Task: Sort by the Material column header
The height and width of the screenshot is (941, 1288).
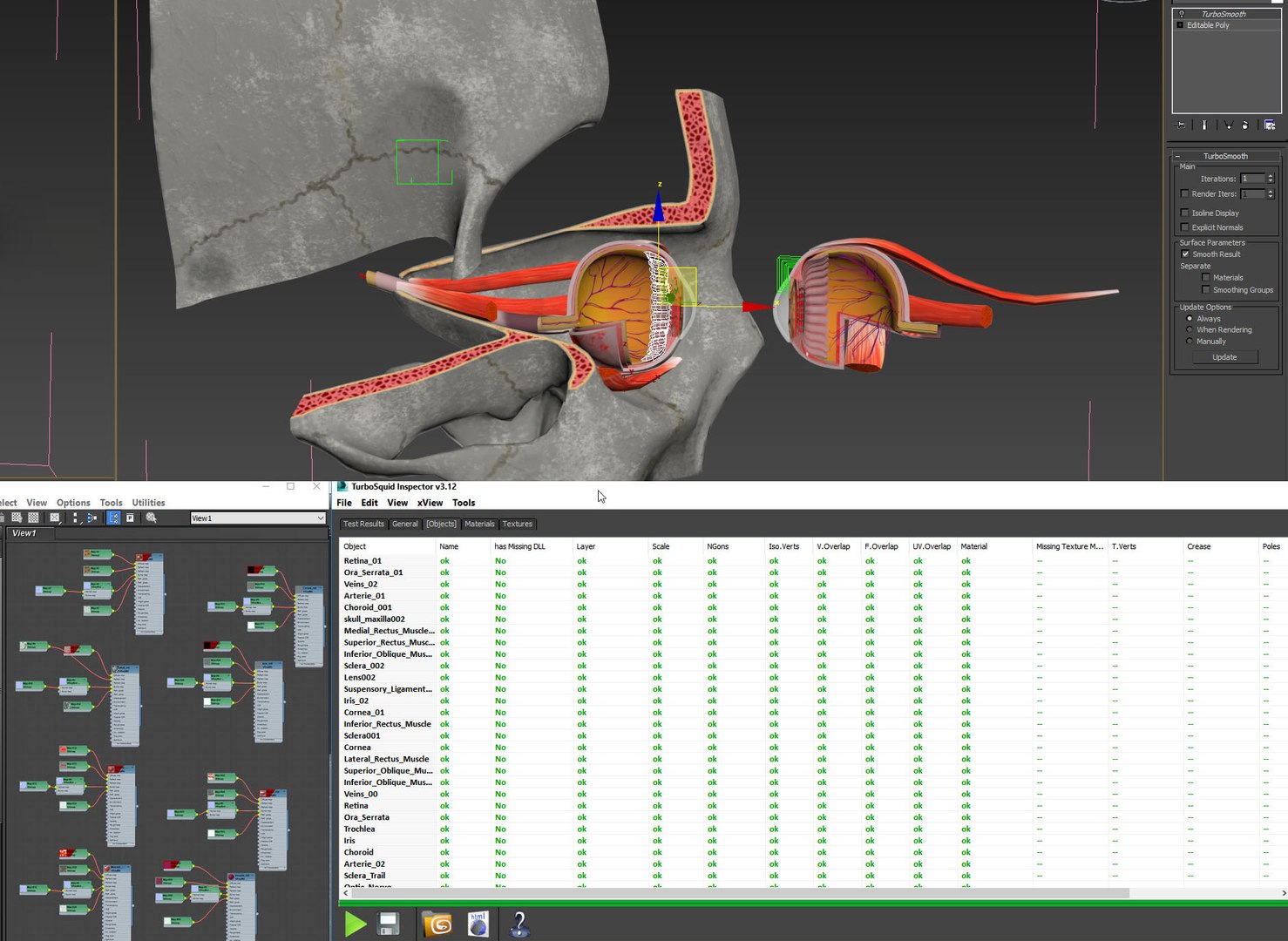Action: pos(993,546)
